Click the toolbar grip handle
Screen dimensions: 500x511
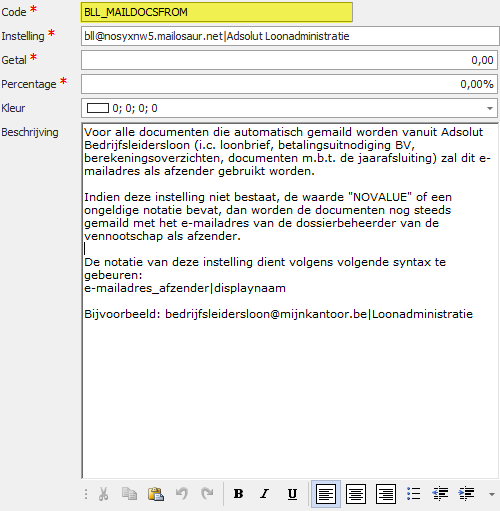(86, 494)
